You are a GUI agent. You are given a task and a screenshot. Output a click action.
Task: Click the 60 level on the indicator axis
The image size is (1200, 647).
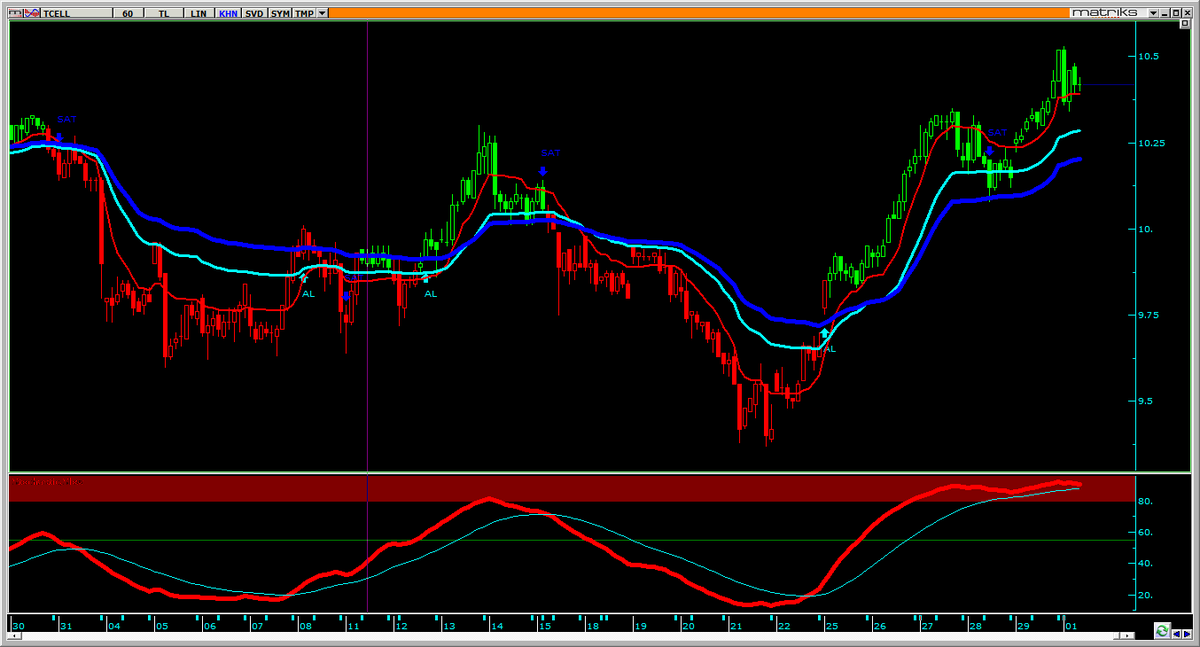pyautogui.click(x=1146, y=532)
